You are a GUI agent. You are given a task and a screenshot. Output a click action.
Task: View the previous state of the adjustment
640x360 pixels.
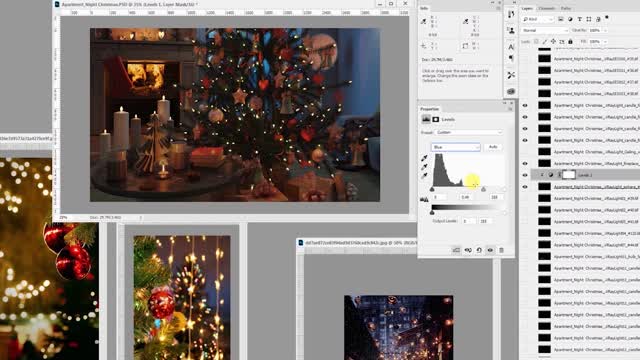(468, 250)
